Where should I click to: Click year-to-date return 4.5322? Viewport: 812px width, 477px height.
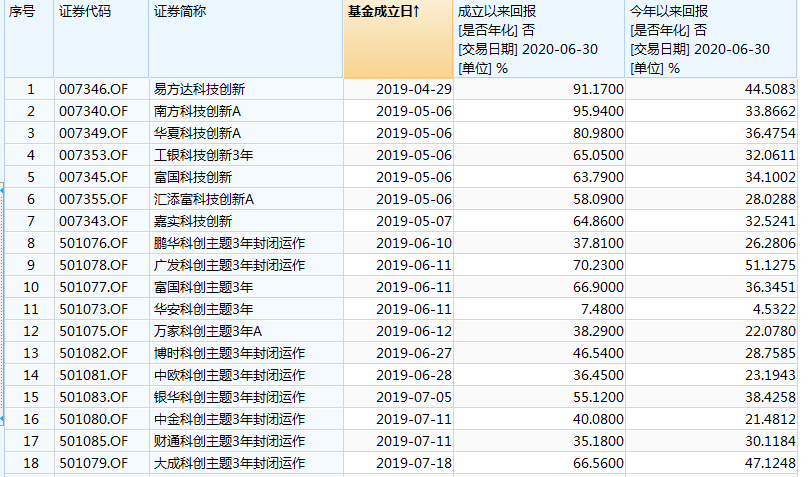click(774, 309)
